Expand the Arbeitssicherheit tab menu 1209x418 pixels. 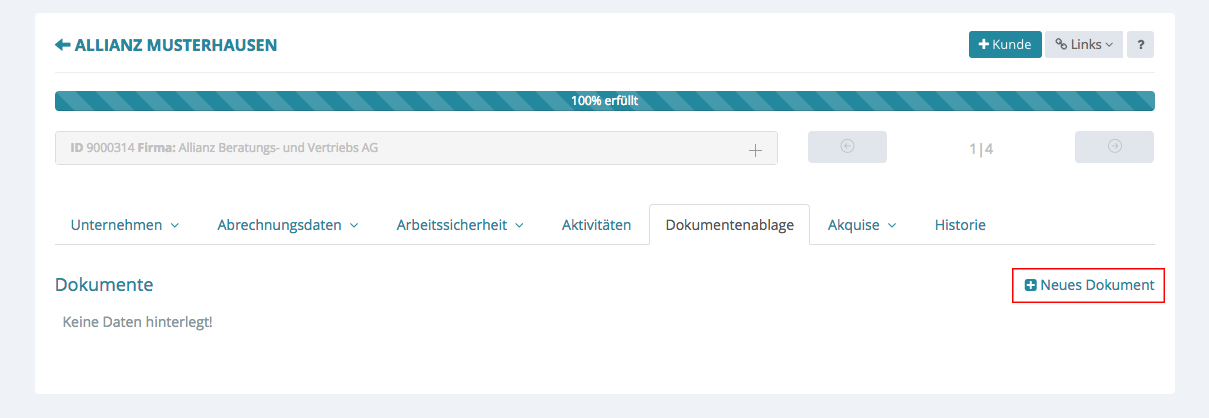(460, 225)
